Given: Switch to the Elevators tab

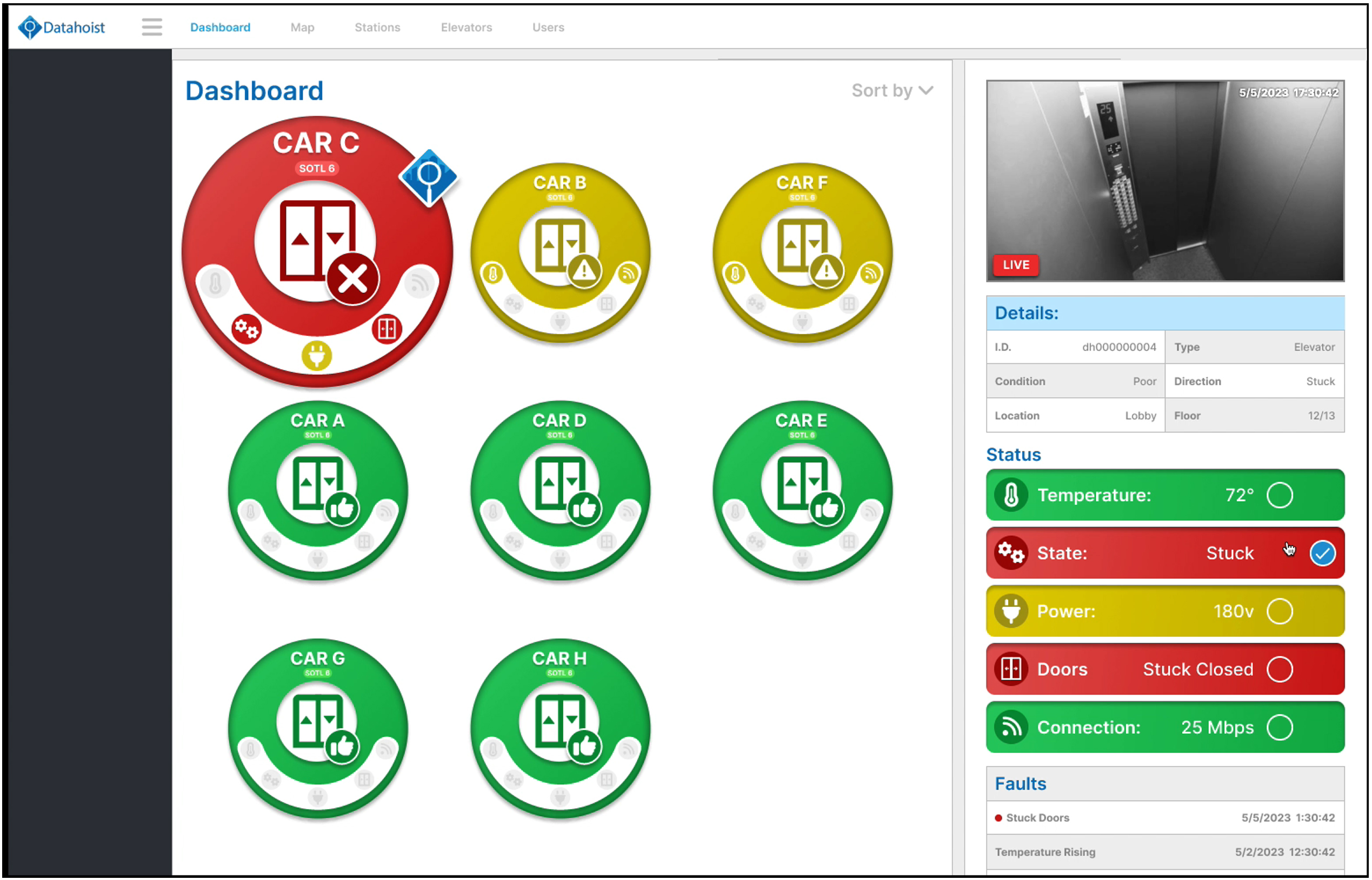Looking at the screenshot, I should pyautogui.click(x=467, y=28).
